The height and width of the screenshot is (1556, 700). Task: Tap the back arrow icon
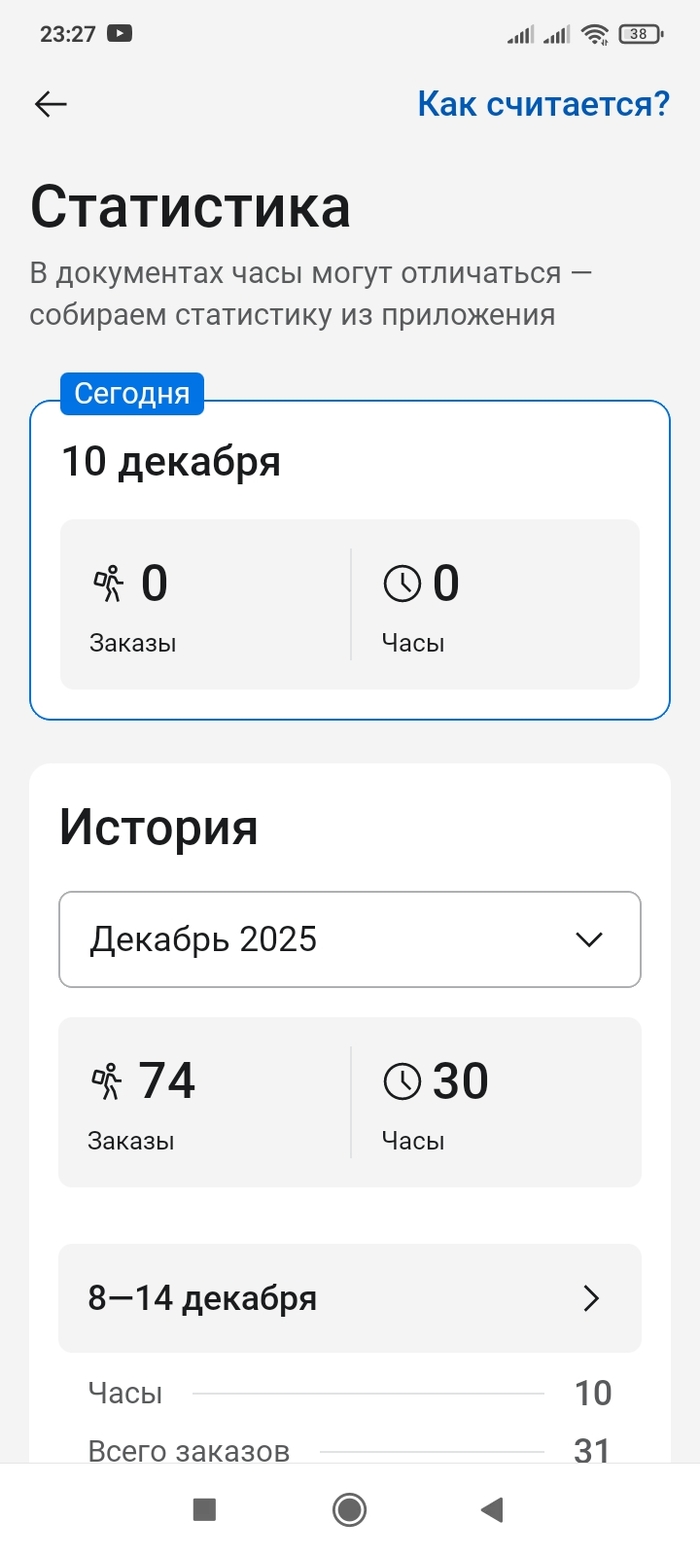(50, 104)
